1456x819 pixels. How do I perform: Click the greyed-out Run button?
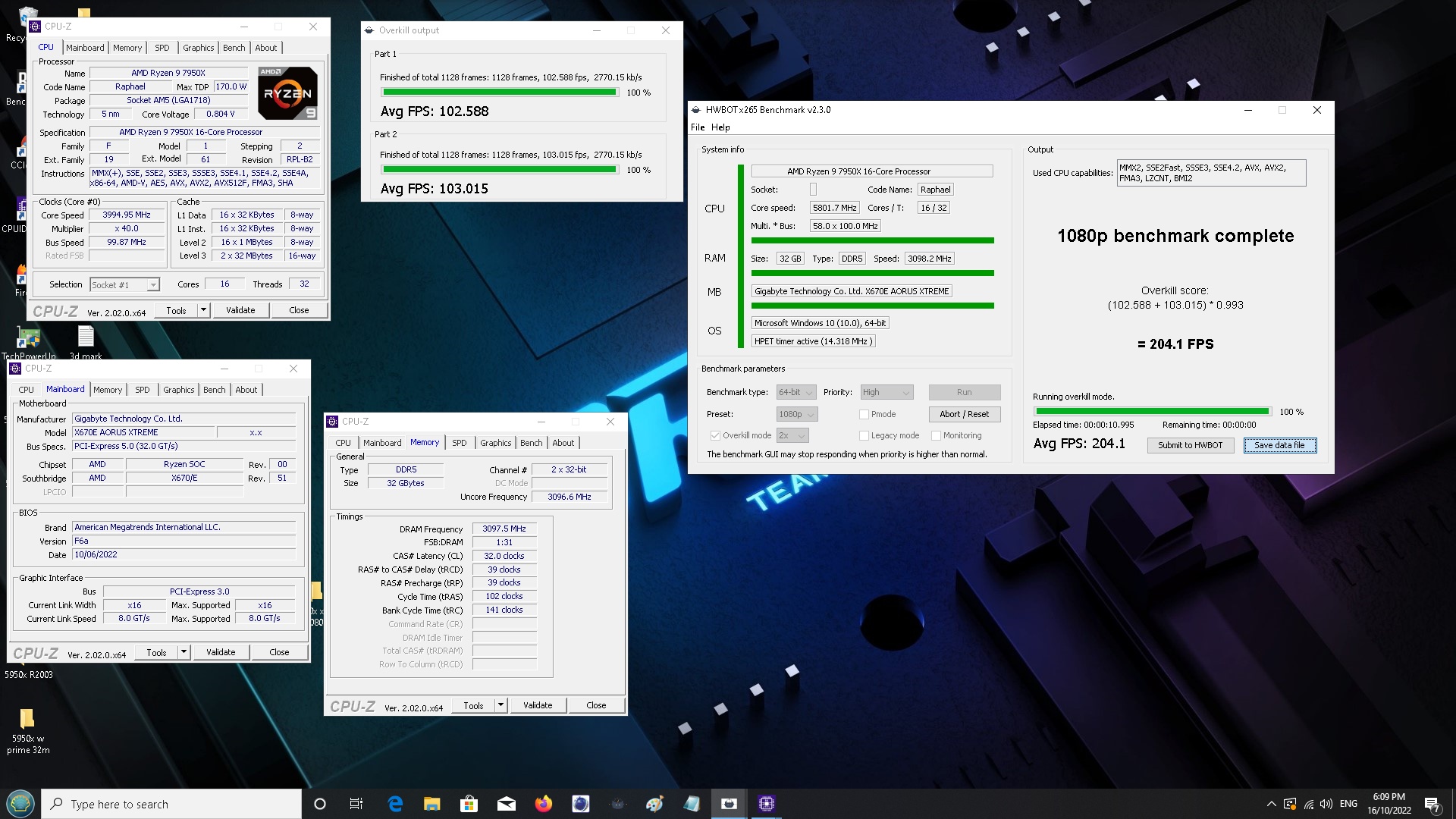pos(964,392)
